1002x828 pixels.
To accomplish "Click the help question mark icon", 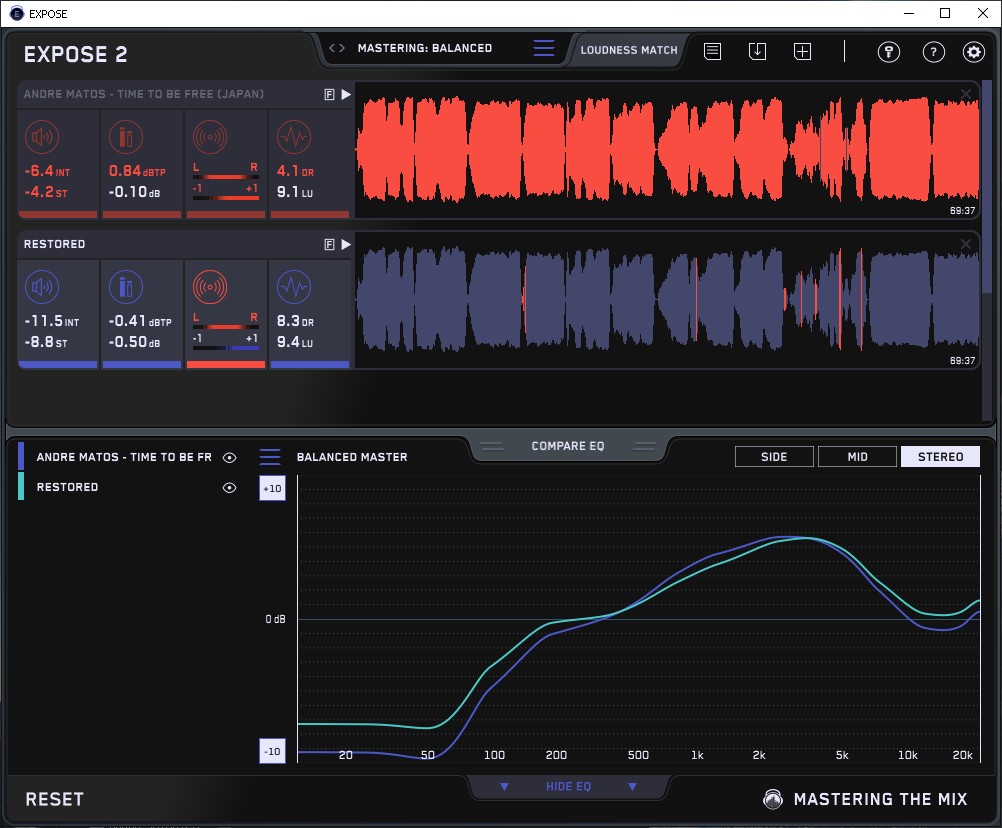I will pyautogui.click(x=933, y=52).
